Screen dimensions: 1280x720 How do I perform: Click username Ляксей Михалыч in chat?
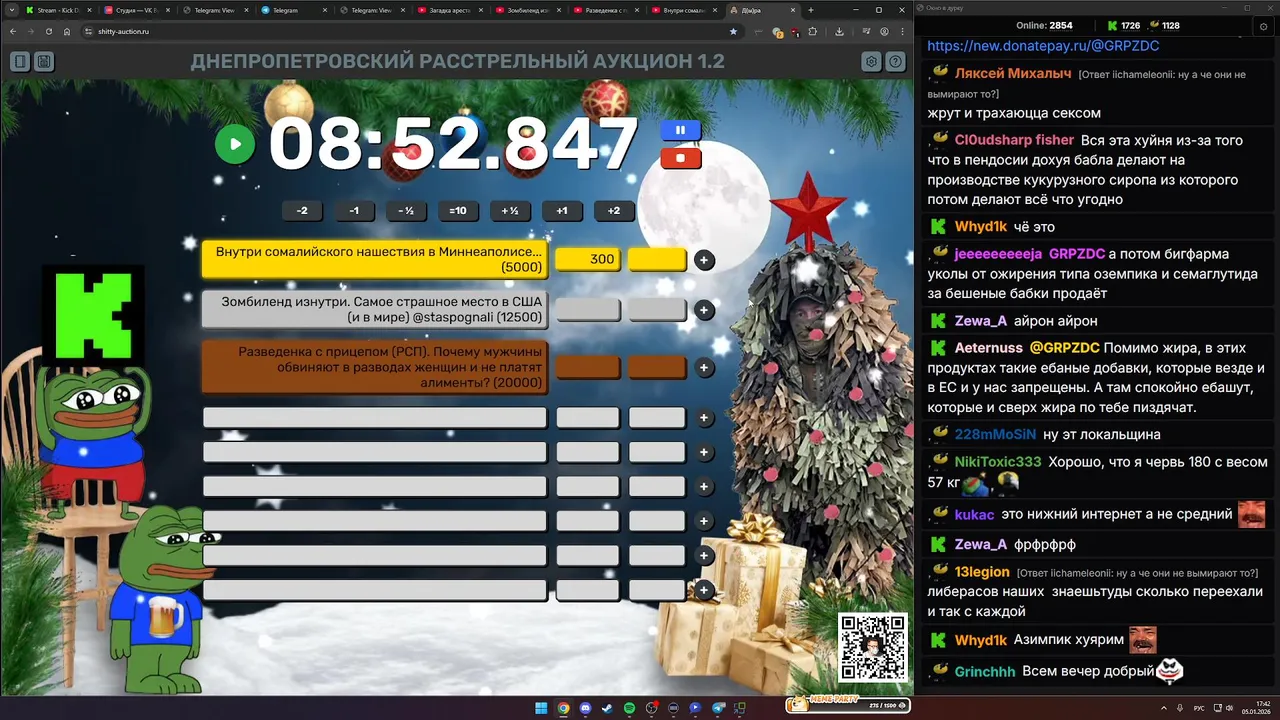1013,74
